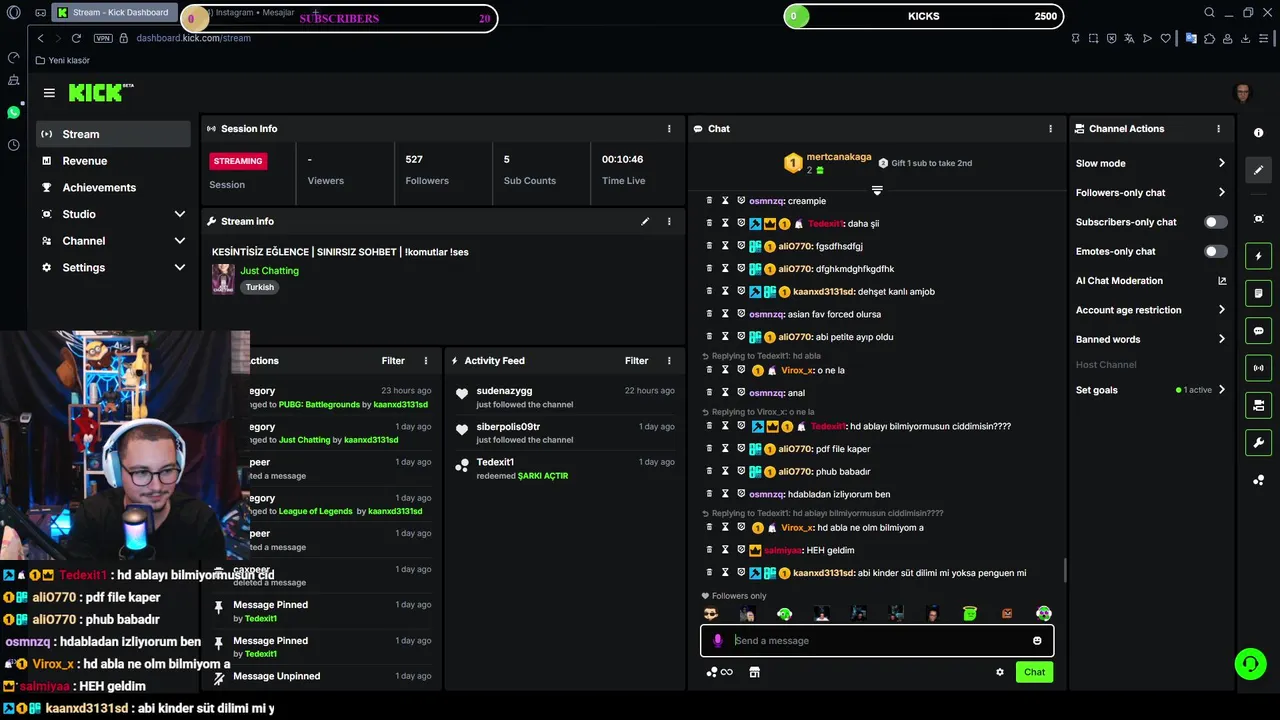Send message with green Chat button
The width and height of the screenshot is (1280, 720).
[x=1034, y=672]
